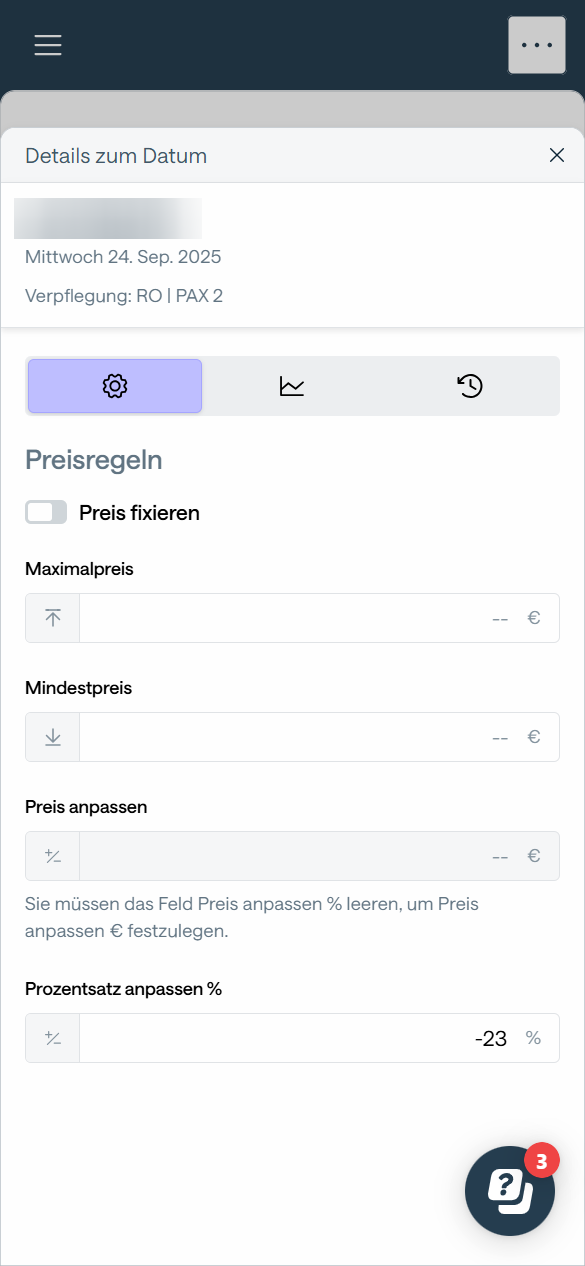Toggle the Preis fixieren switch

pos(46,512)
